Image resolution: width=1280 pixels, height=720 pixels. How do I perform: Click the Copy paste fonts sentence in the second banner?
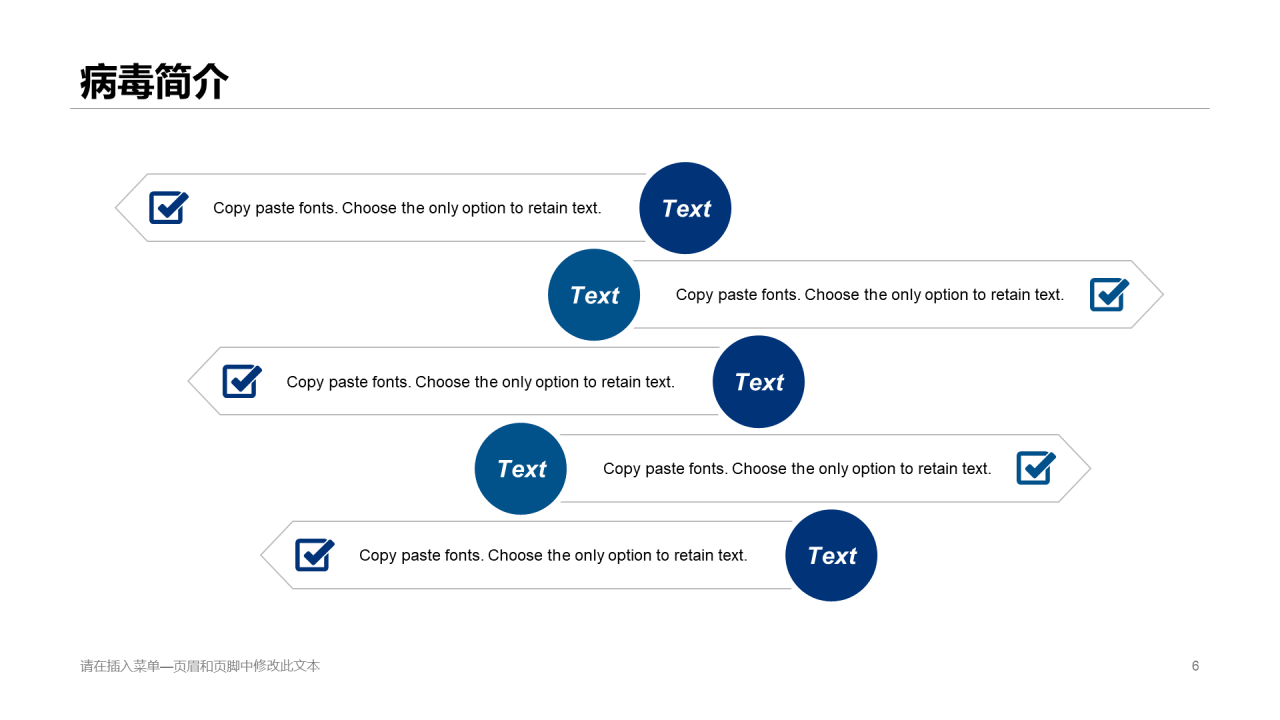pyautogui.click(x=870, y=295)
